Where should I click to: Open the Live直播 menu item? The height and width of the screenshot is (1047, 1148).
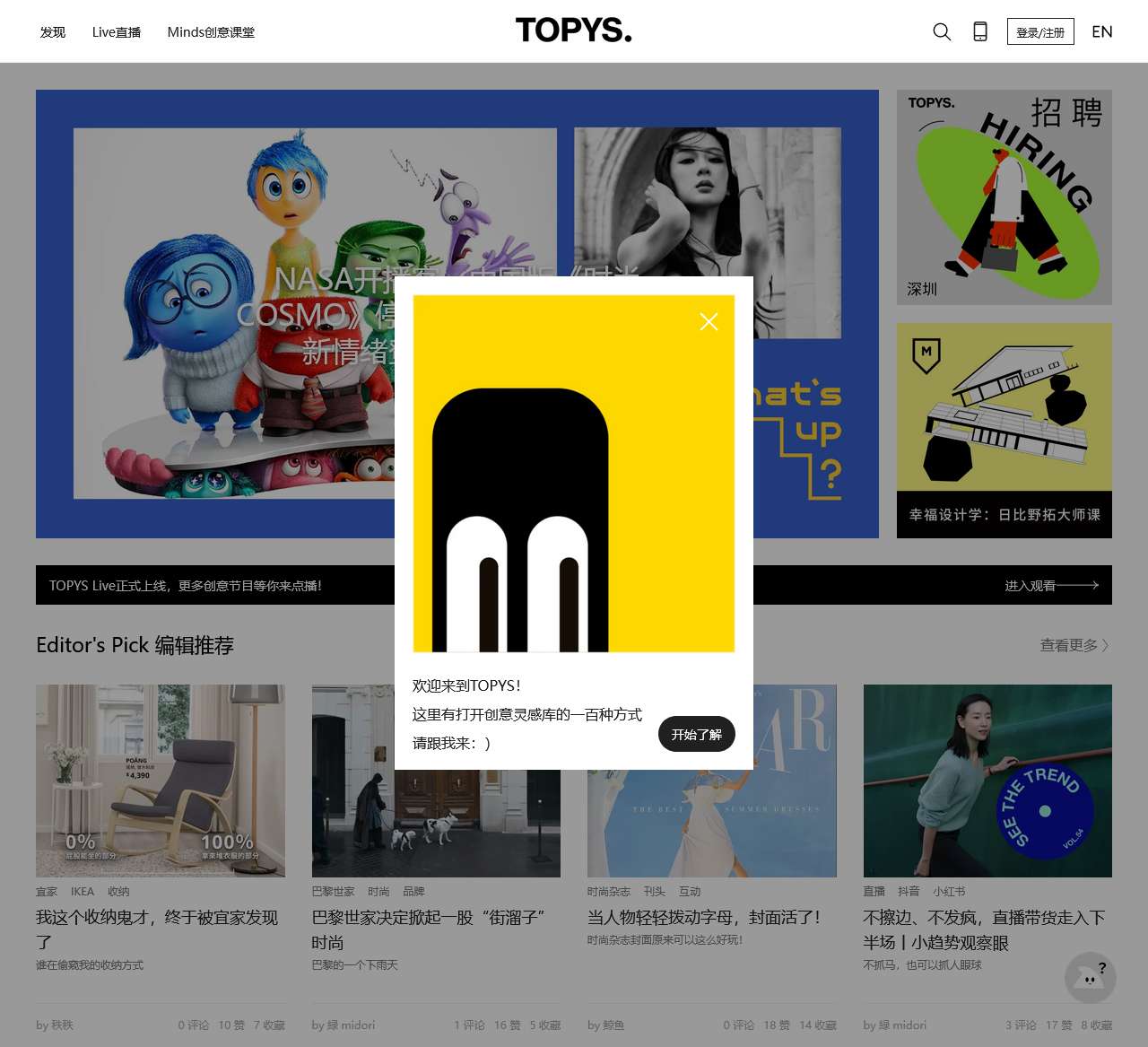(x=117, y=32)
